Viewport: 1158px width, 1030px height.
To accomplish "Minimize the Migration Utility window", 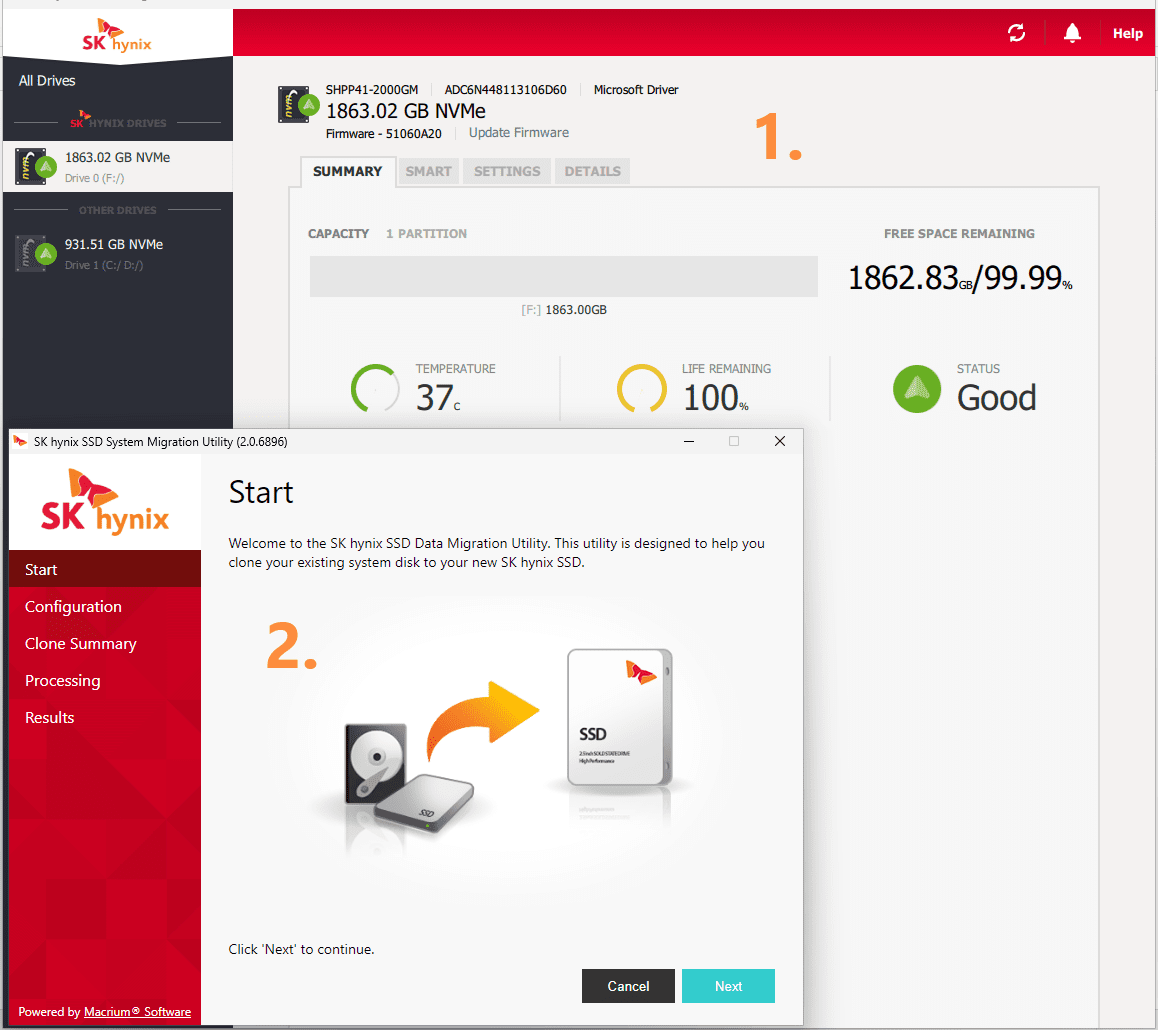I will (x=688, y=442).
